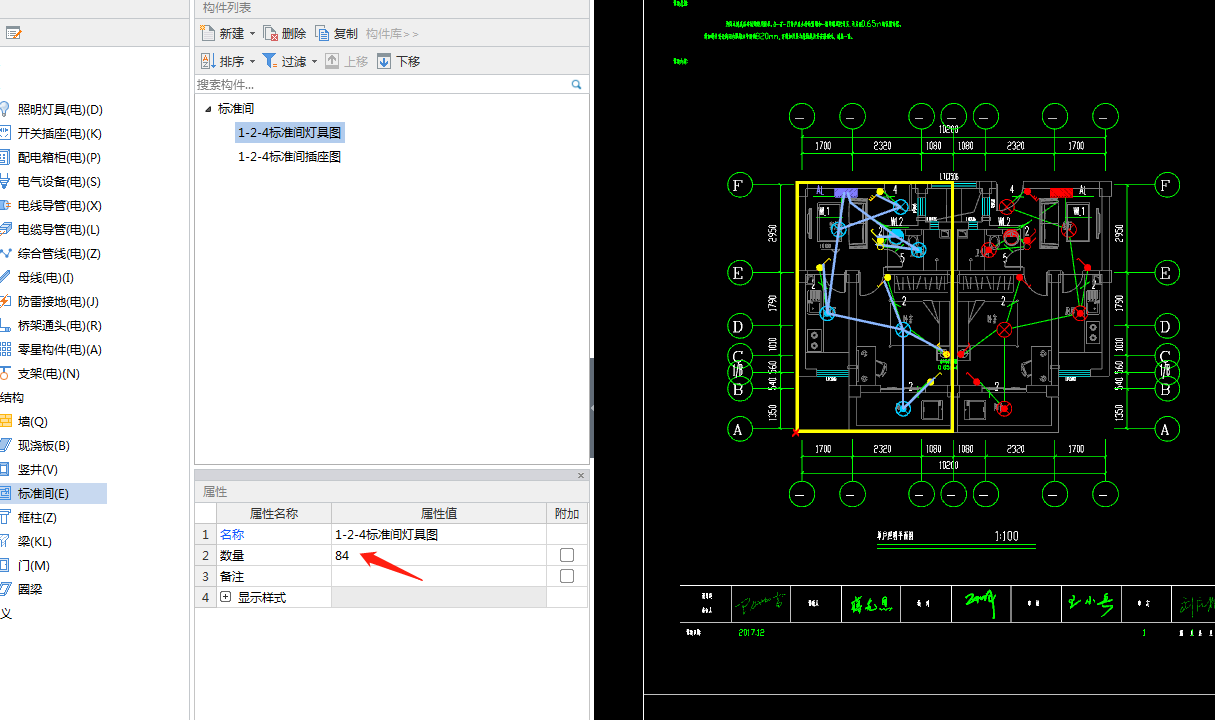Click 属性值 column header
This screenshot has width=1215, height=720.
[x=439, y=513]
